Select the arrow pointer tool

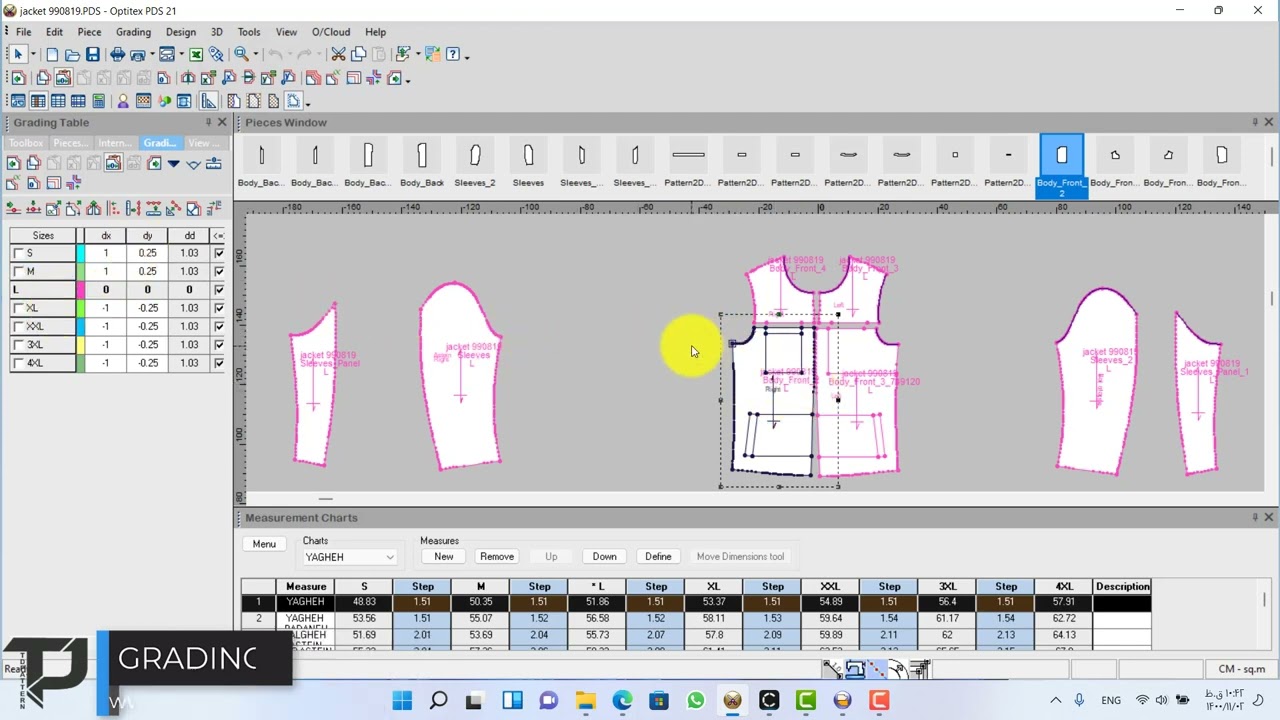click(18, 54)
